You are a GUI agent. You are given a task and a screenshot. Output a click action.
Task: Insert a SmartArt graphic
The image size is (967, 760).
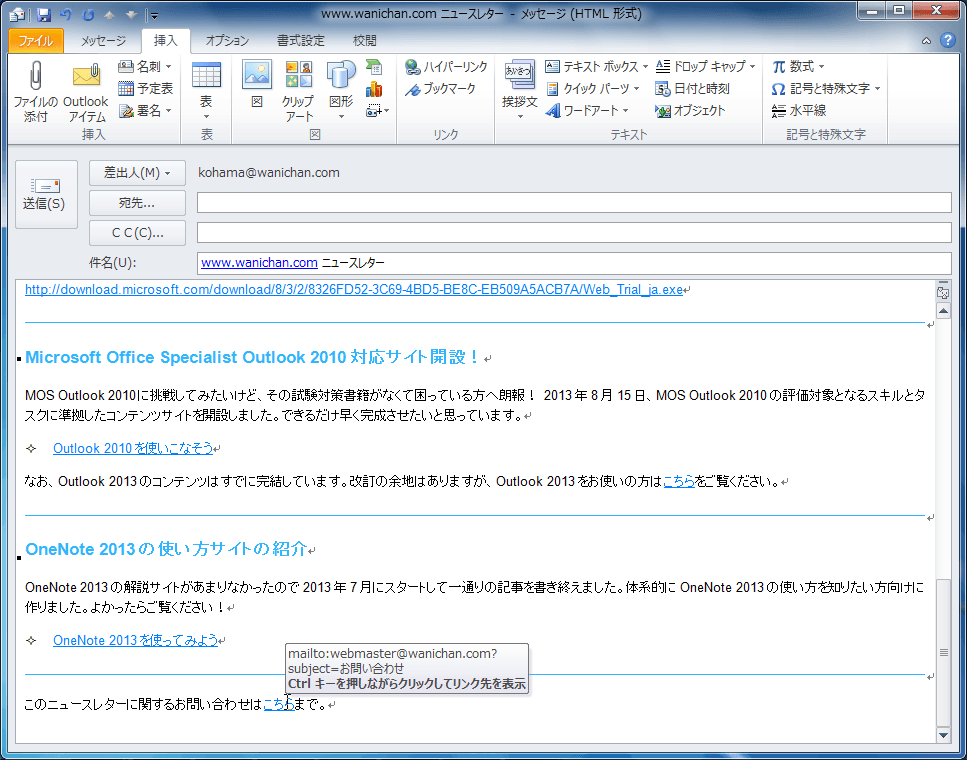(x=374, y=67)
